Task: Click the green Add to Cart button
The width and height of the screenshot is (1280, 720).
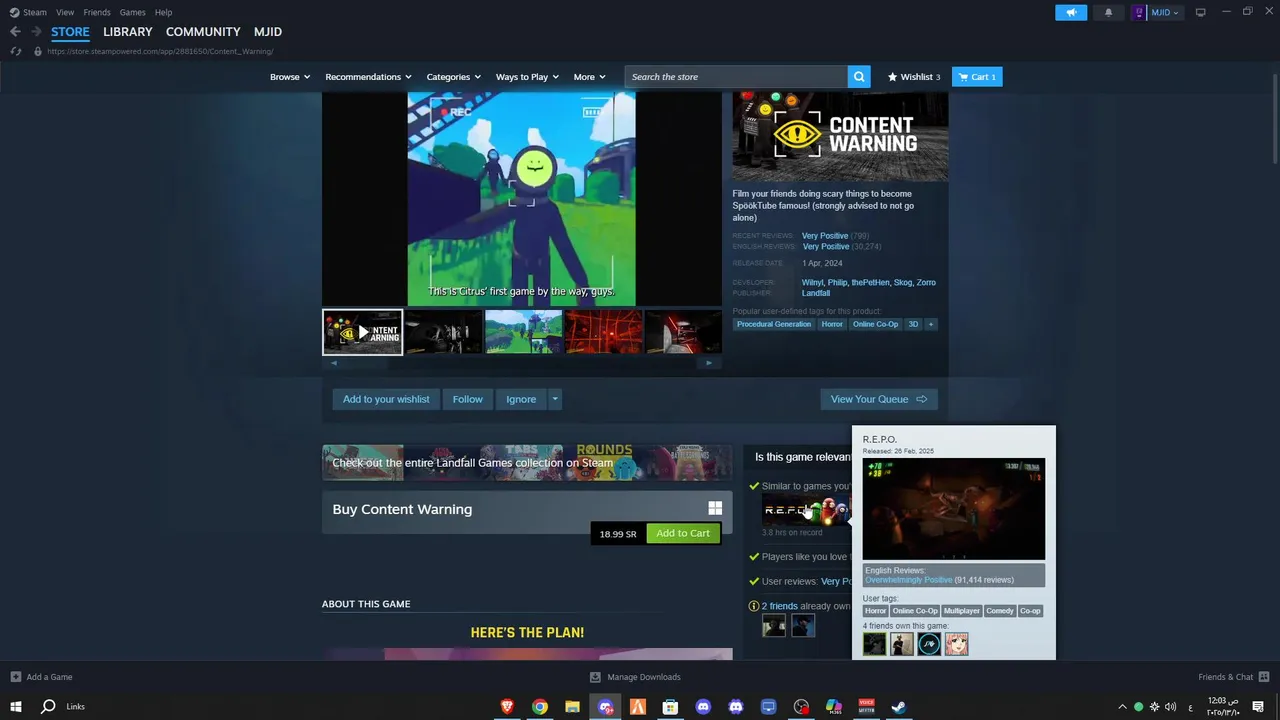Action: pyautogui.click(x=683, y=533)
